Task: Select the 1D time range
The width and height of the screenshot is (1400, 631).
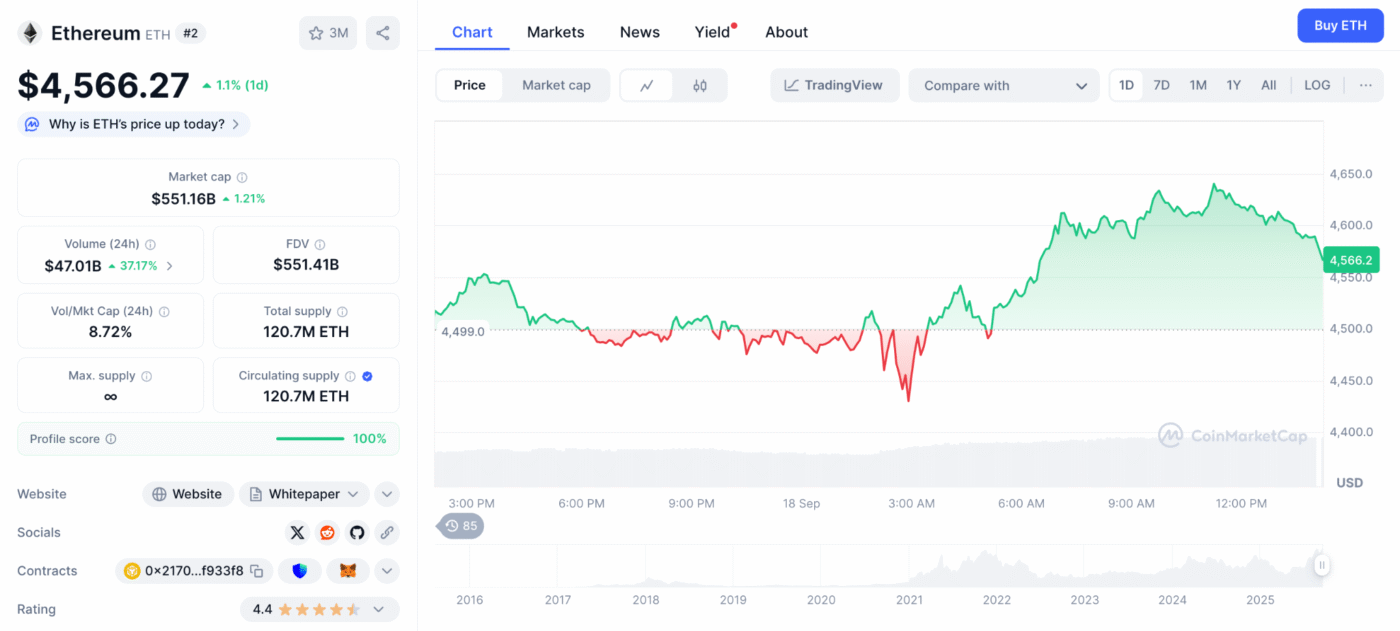Action: point(1126,85)
